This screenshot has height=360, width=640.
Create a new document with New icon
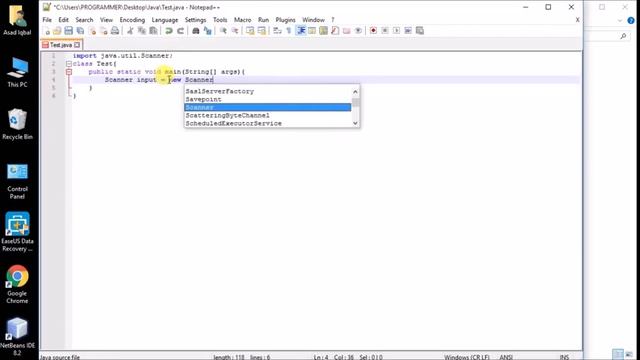[47, 31]
